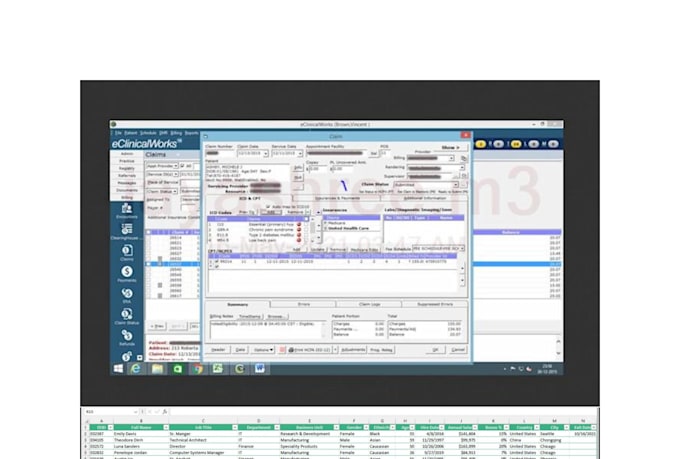
Task: Click the Billing Notes text area
Action: click(266, 329)
